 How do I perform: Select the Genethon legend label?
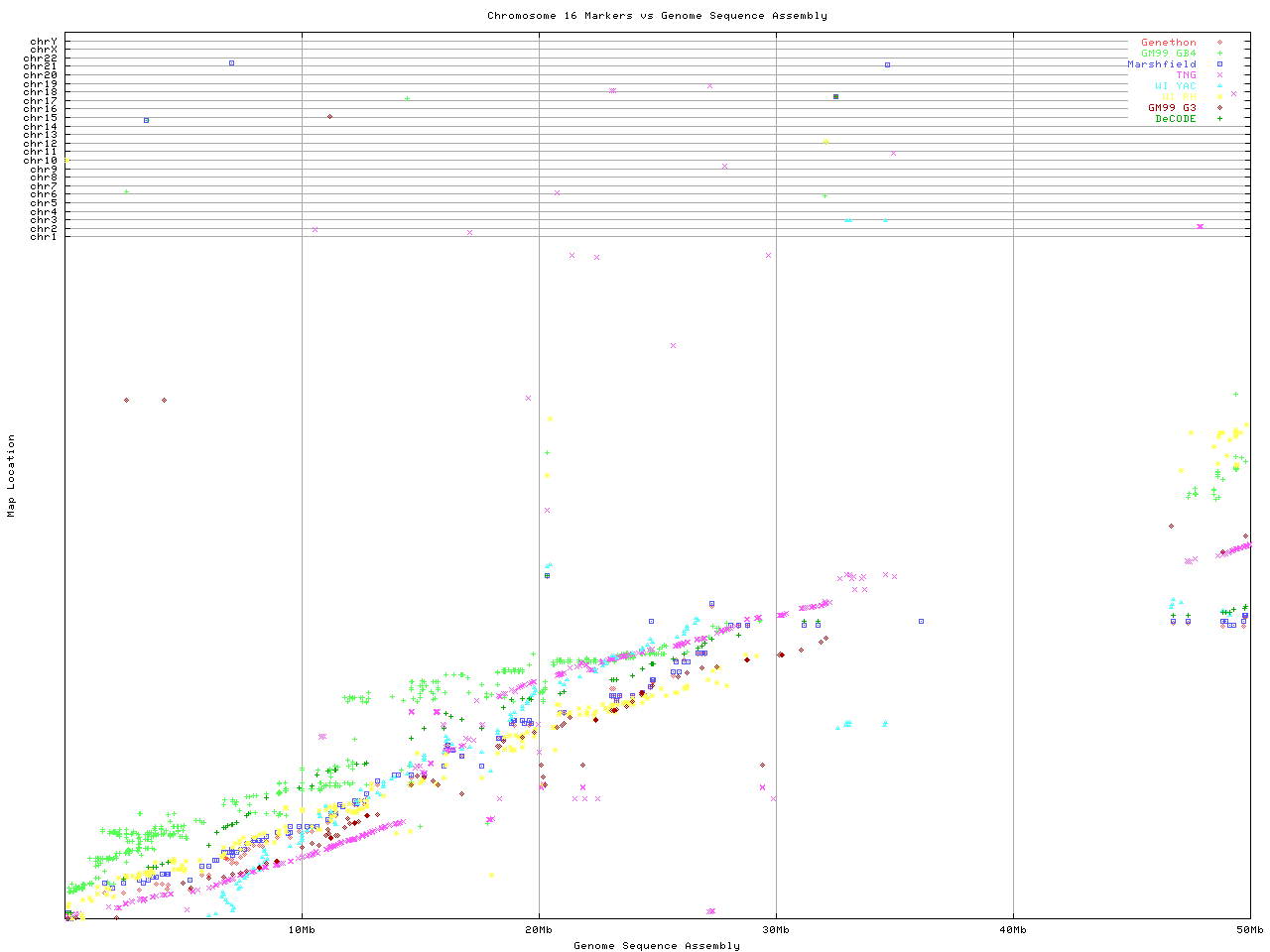(x=1168, y=43)
